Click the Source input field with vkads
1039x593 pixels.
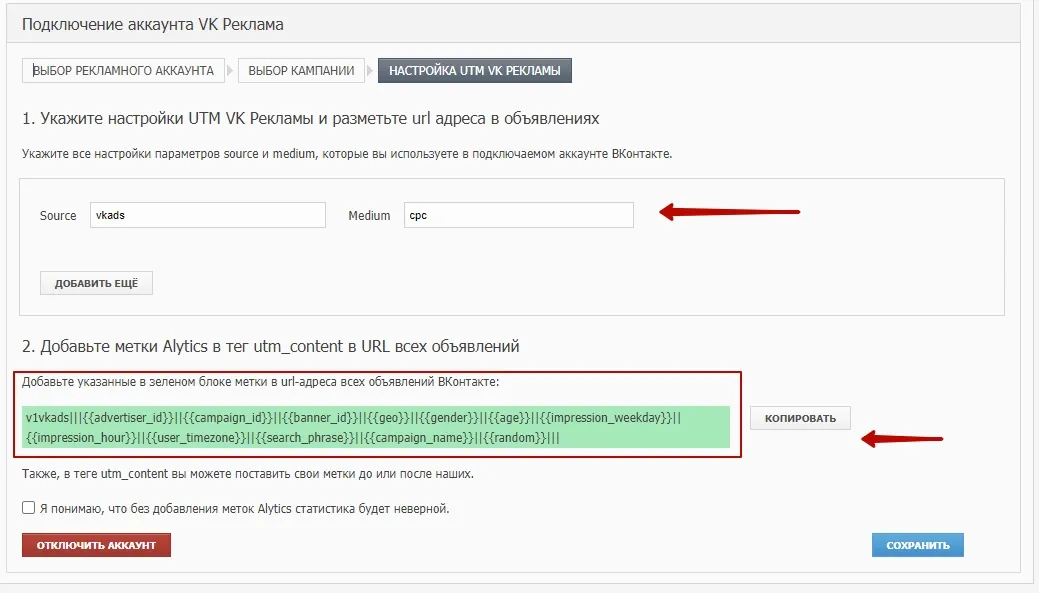click(208, 215)
